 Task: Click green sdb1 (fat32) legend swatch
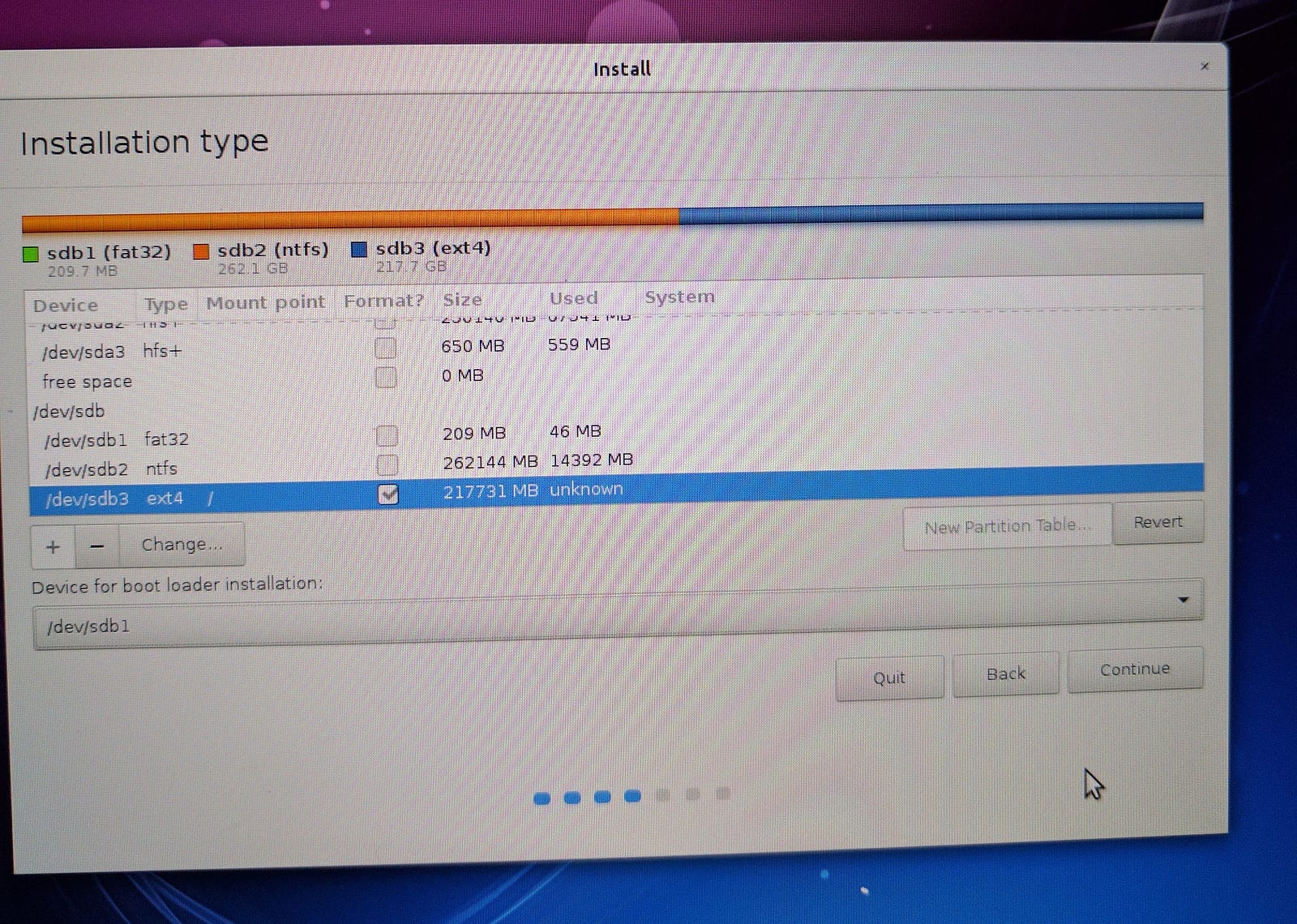[x=31, y=255]
